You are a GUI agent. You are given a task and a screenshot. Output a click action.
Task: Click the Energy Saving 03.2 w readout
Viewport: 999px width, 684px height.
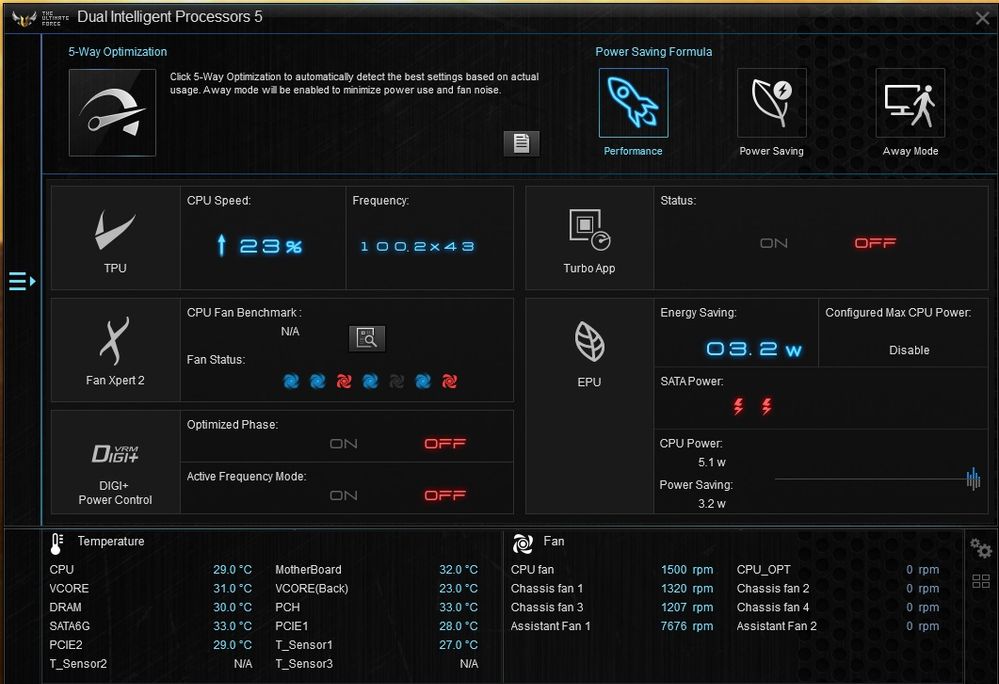754,349
